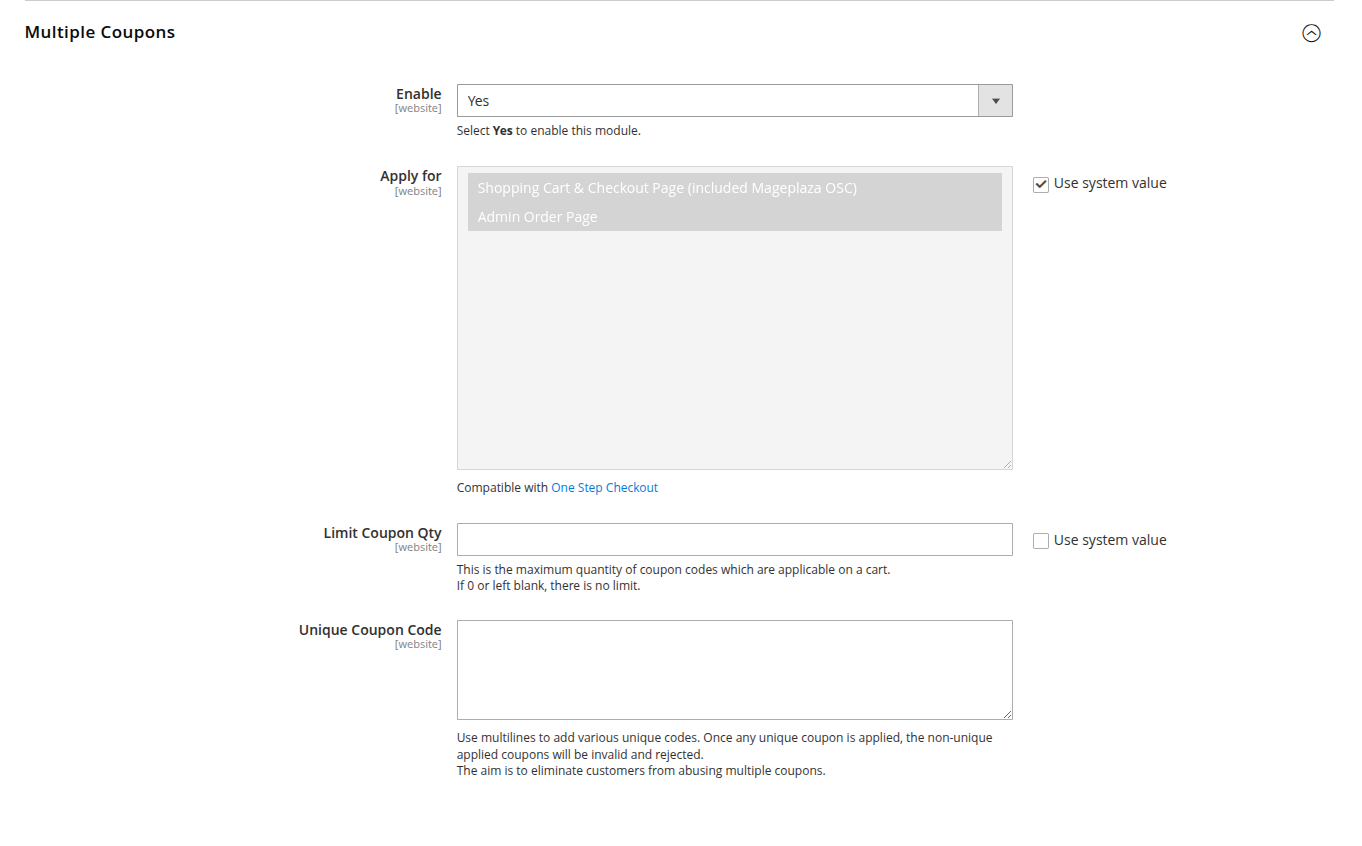Image resolution: width=1362 pixels, height=846 pixels.
Task: Click the Limit Coupon Qty field label
Action: 382,533
